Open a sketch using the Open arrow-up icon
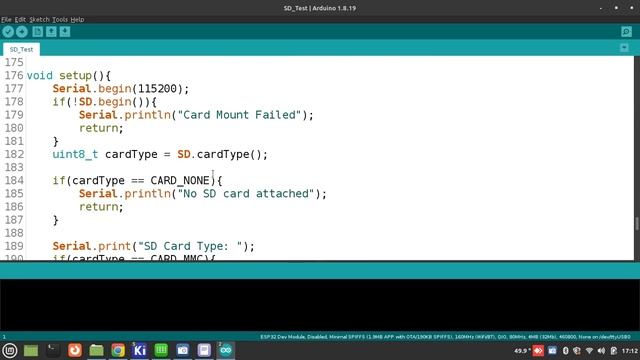This screenshot has width=640, height=360. (51, 32)
